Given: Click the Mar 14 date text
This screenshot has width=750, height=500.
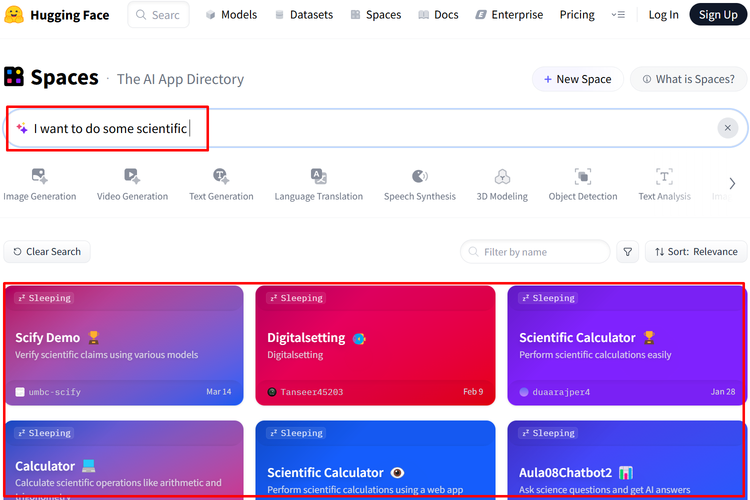Looking at the screenshot, I should click(219, 392).
